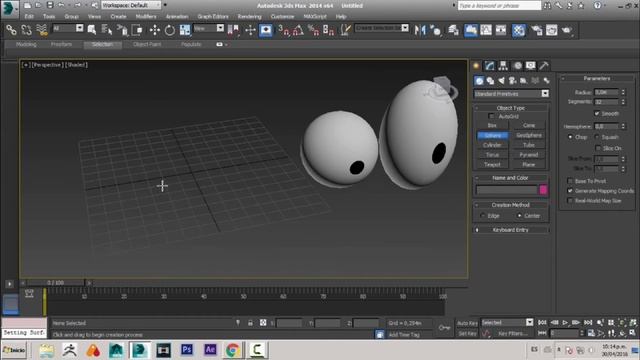Click the Align tool icon

436,30
